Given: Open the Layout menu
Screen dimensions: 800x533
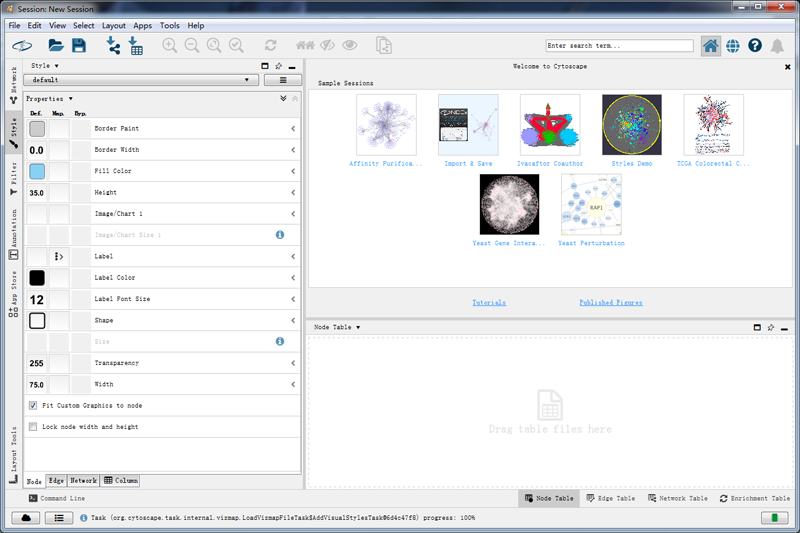Looking at the screenshot, I should [113, 26].
